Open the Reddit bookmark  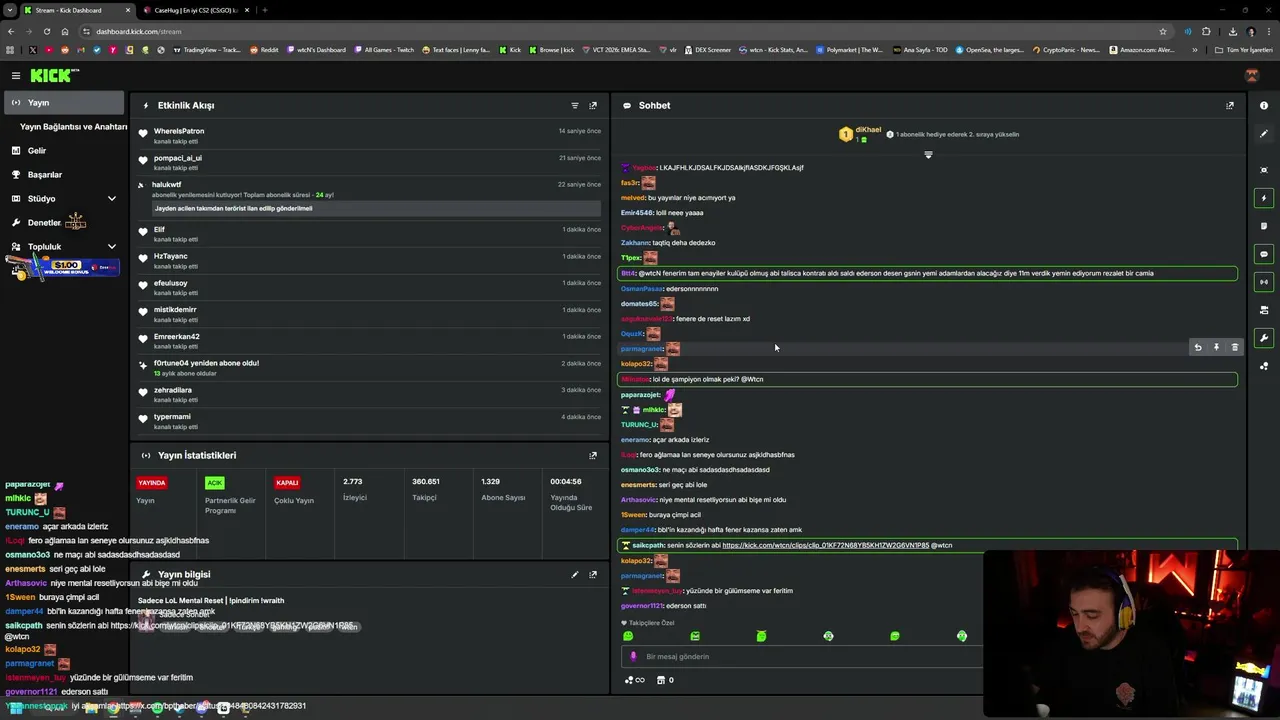coord(264,49)
